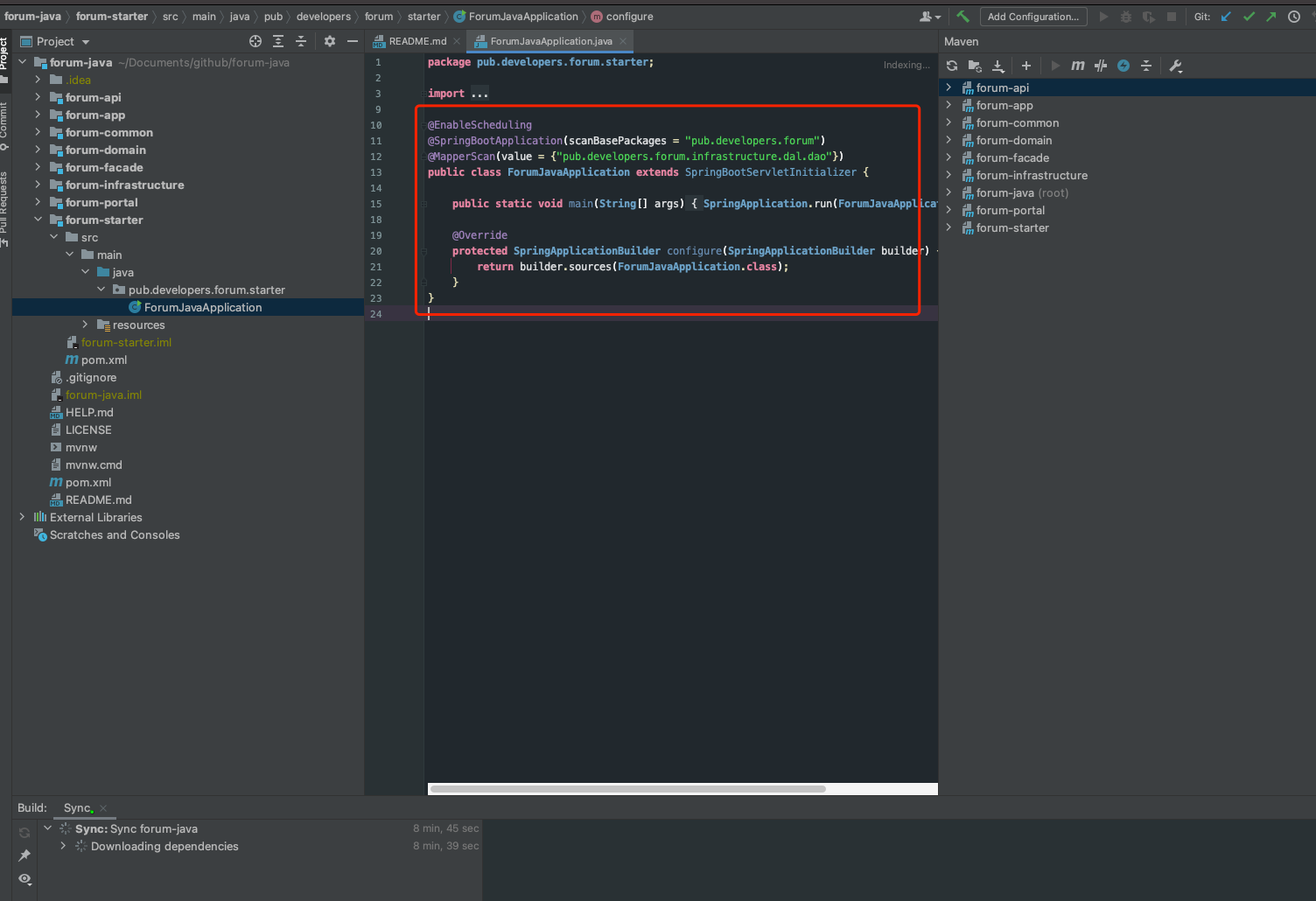Click Select Opened File crosshair icon
Screen dimensions: 1316x901
pyautogui.click(x=255, y=41)
